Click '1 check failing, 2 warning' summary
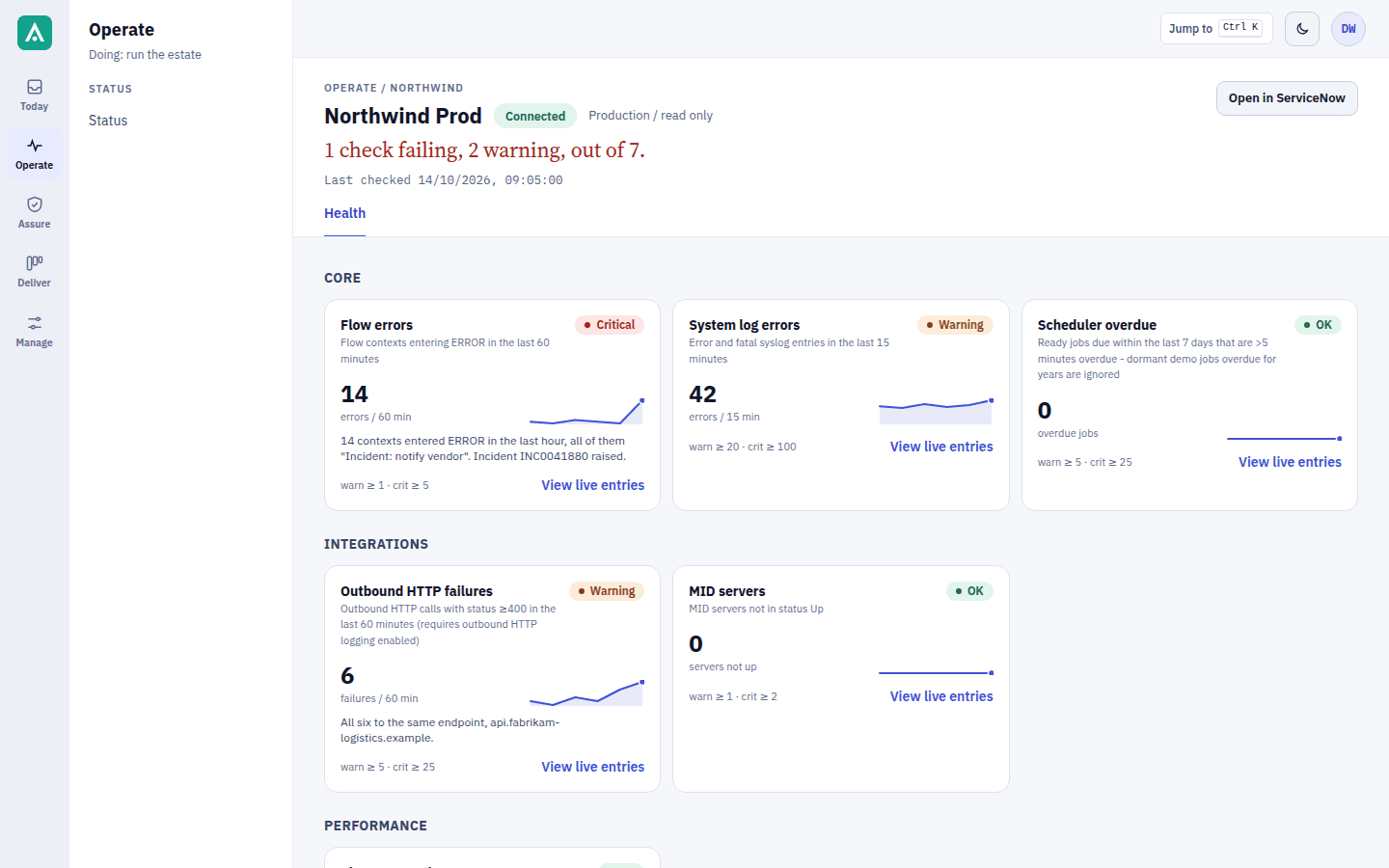 click(484, 149)
